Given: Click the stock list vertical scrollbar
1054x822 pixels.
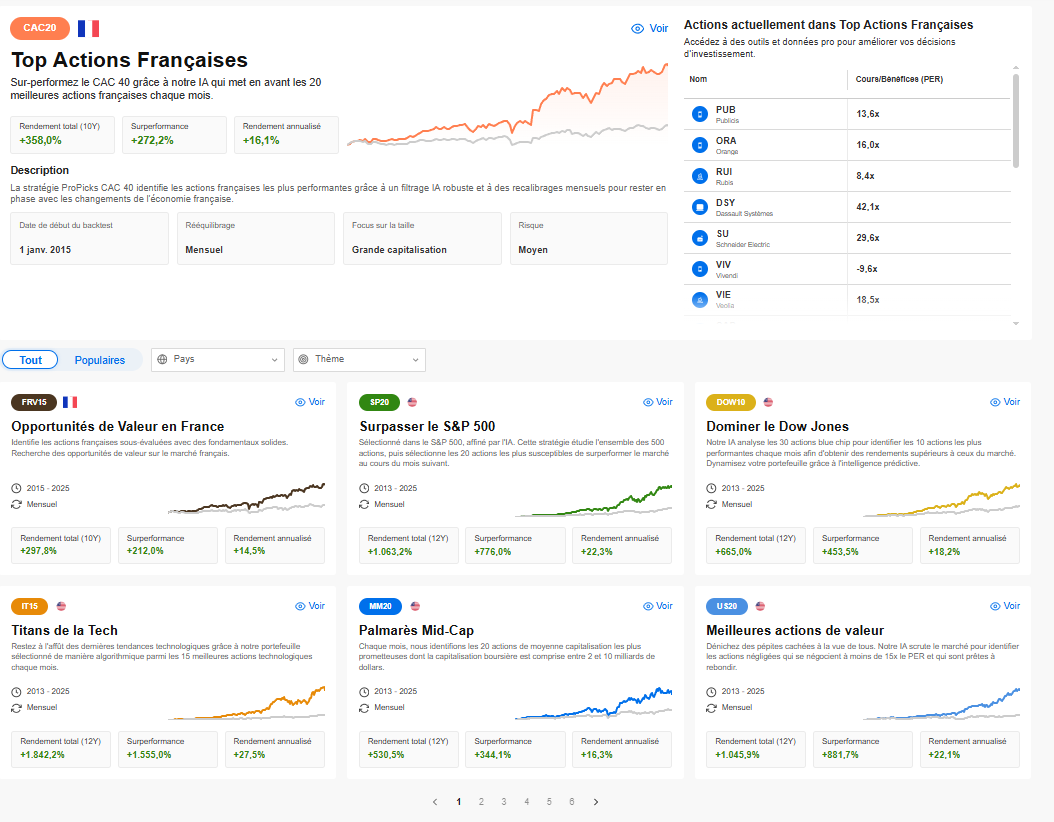Looking at the screenshot, I should click(x=1016, y=121).
